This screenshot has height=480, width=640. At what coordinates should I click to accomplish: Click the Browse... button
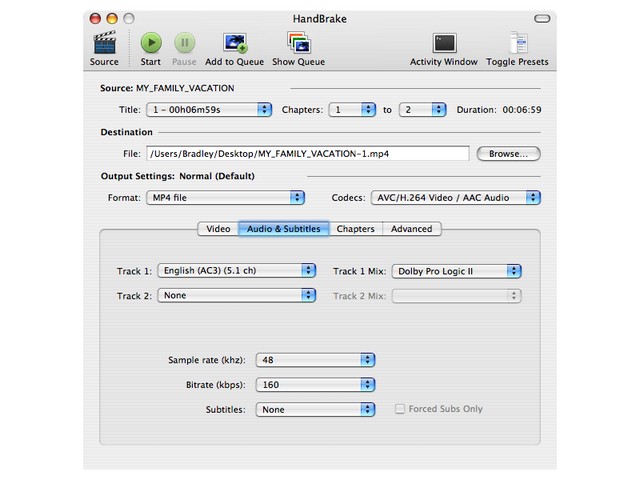(509, 153)
